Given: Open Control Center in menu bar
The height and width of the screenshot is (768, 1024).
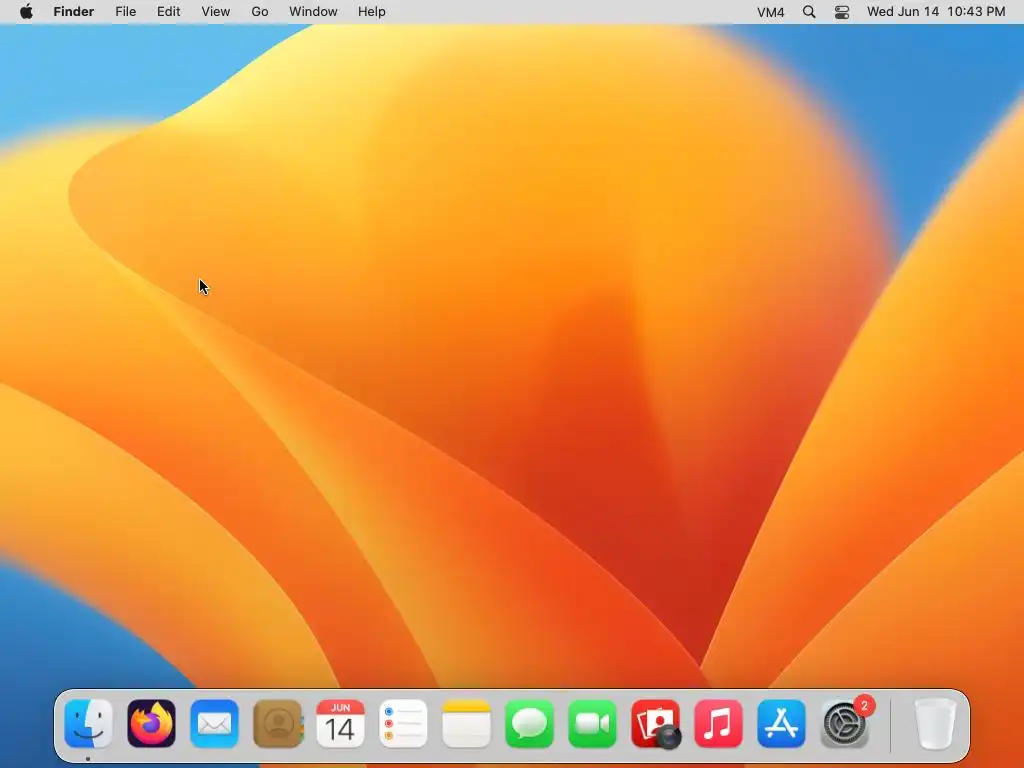Looking at the screenshot, I should 842,12.
